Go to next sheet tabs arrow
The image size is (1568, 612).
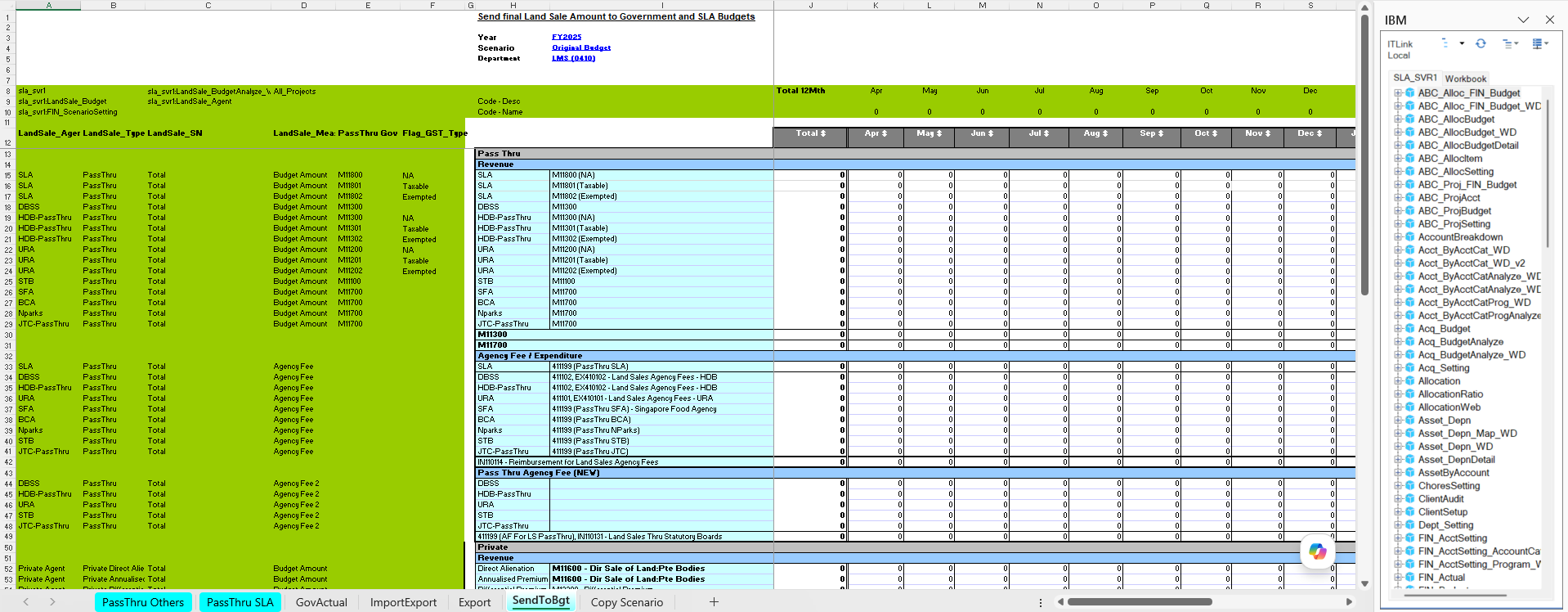point(52,602)
